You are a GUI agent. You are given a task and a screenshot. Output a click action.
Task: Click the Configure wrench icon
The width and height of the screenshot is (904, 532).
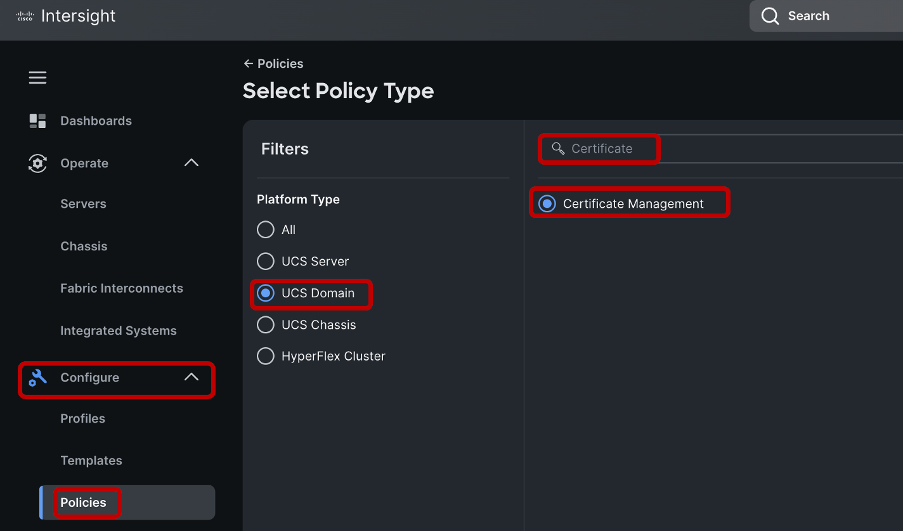[37, 378]
